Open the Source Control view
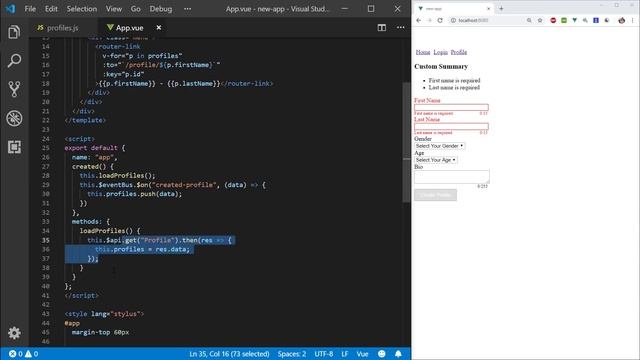The image size is (640, 360). point(14,89)
